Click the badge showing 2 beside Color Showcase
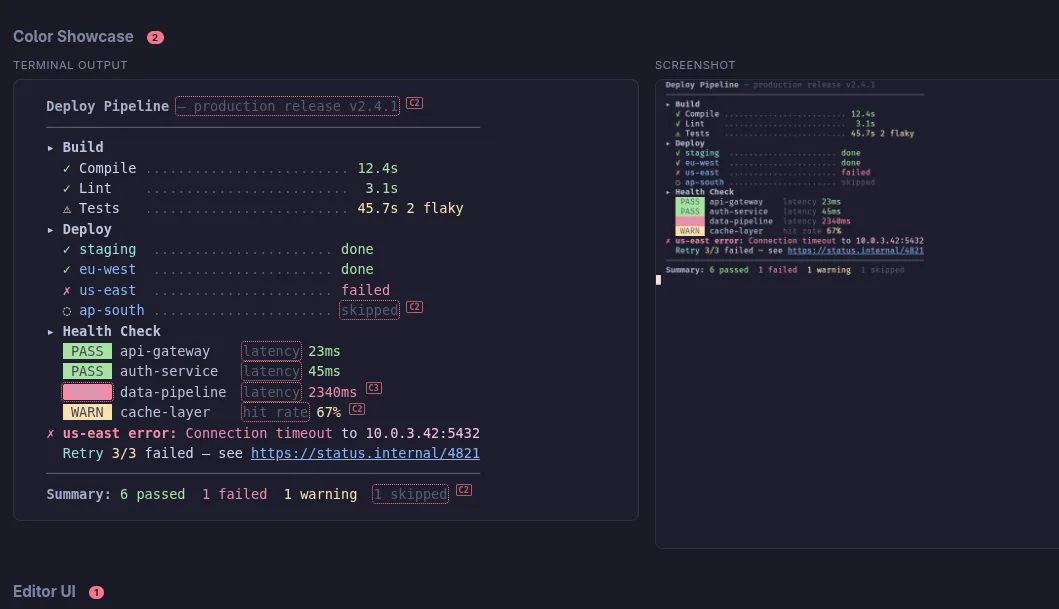Image resolution: width=1059 pixels, height=609 pixels. tap(155, 36)
